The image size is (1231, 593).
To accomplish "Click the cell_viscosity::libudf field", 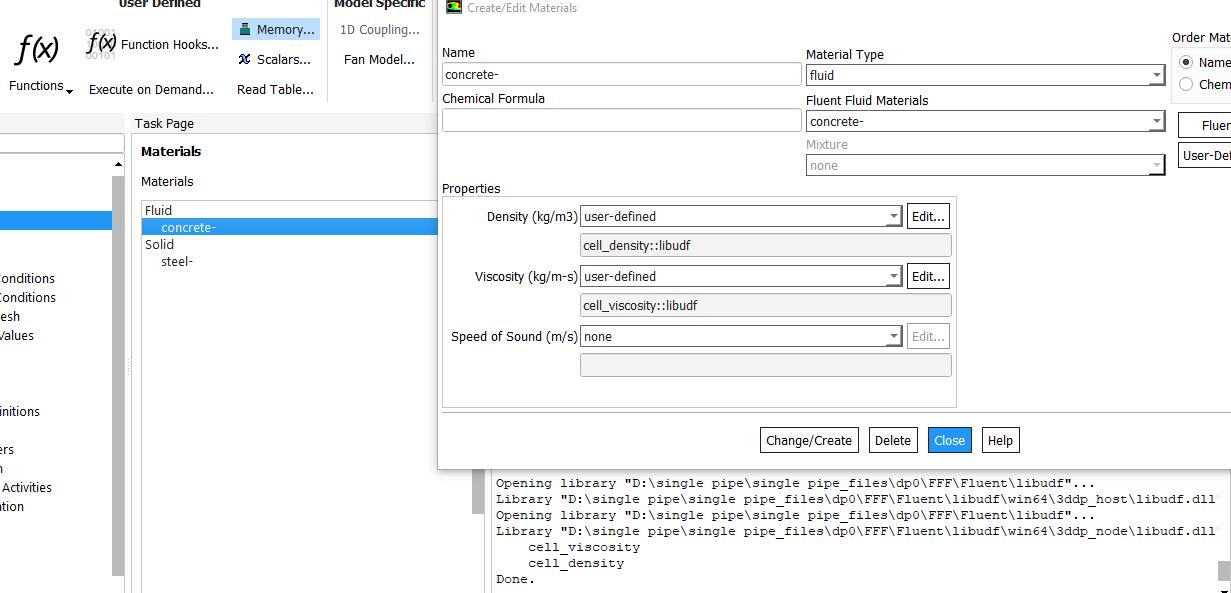I will click(x=766, y=305).
